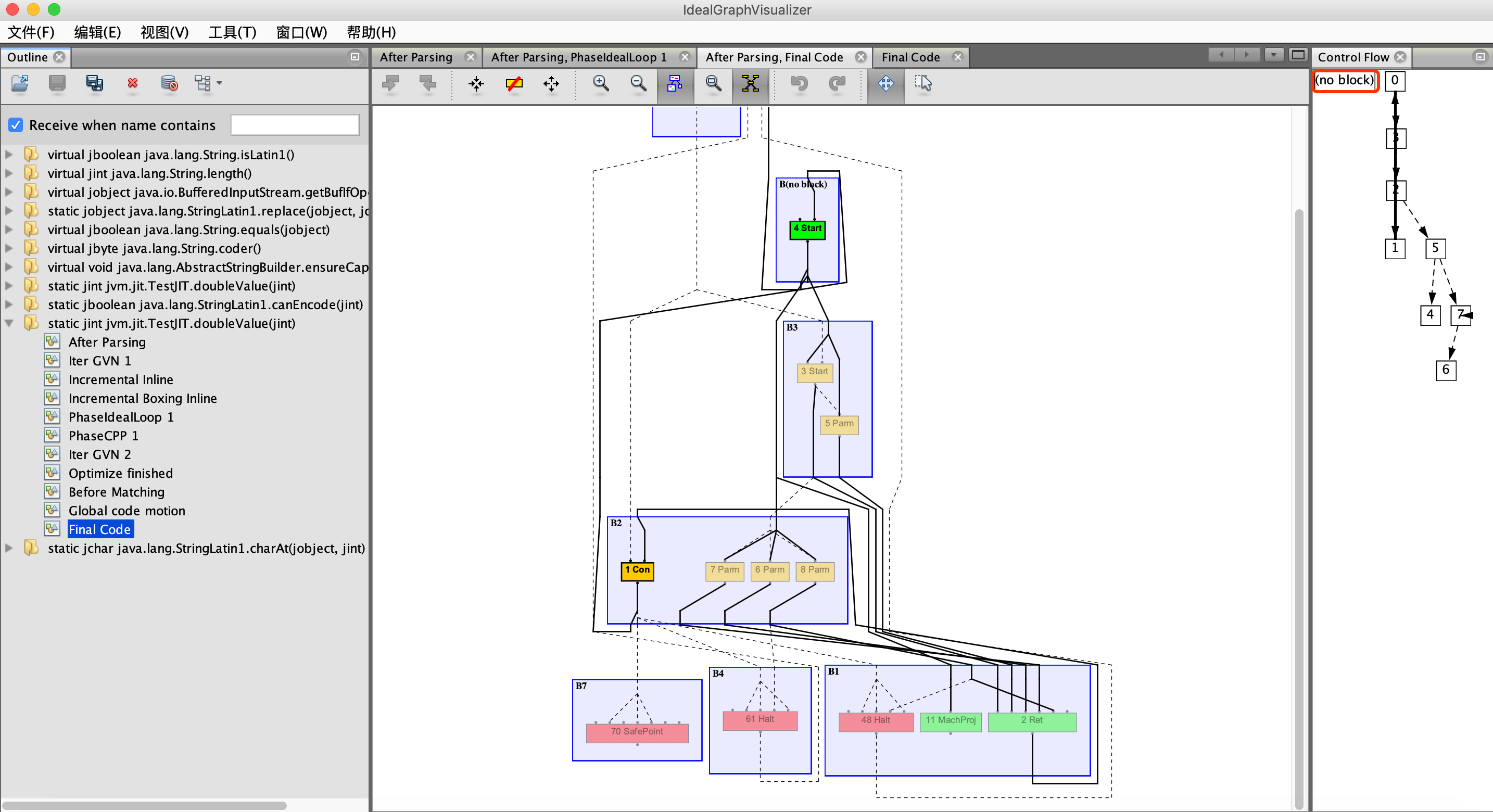The width and height of the screenshot is (1493, 812).
Task: Toggle the panning mode button
Action: point(885,83)
